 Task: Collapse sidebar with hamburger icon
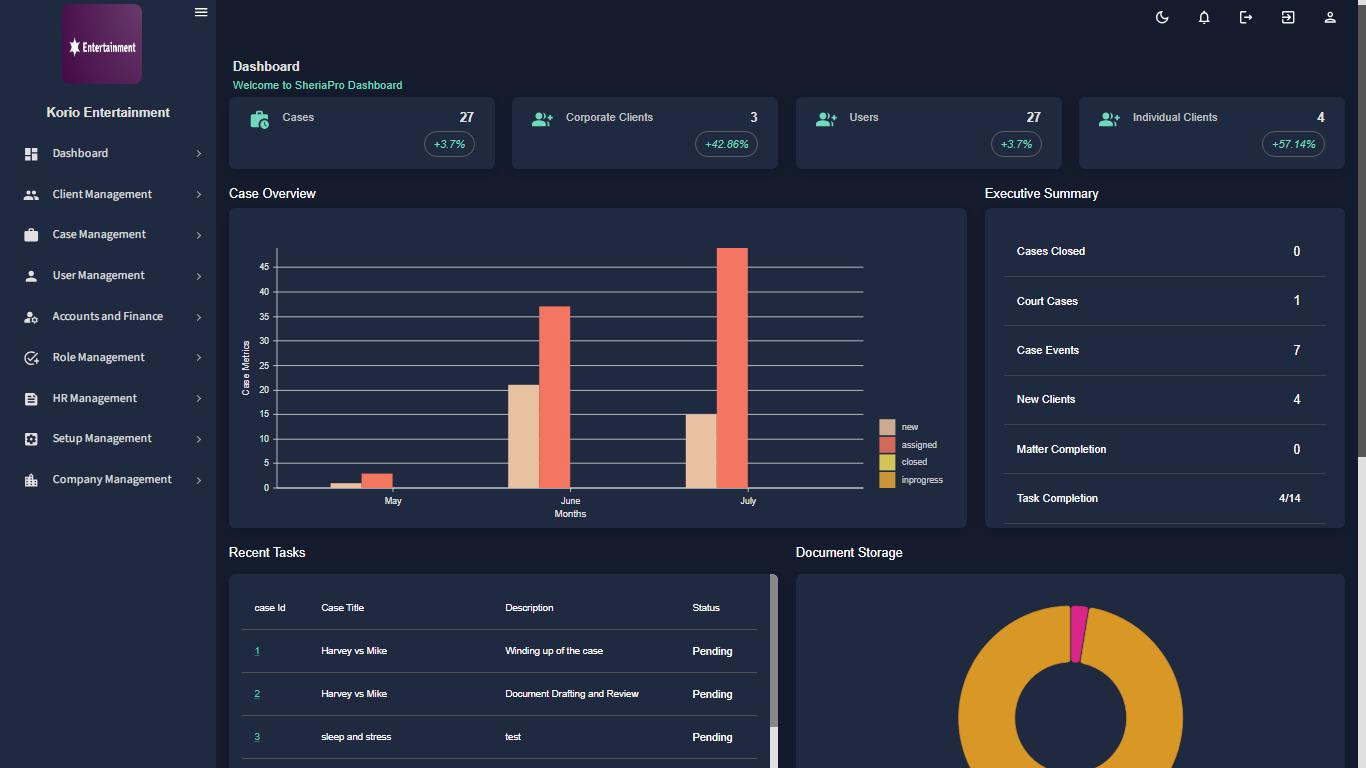pos(201,12)
